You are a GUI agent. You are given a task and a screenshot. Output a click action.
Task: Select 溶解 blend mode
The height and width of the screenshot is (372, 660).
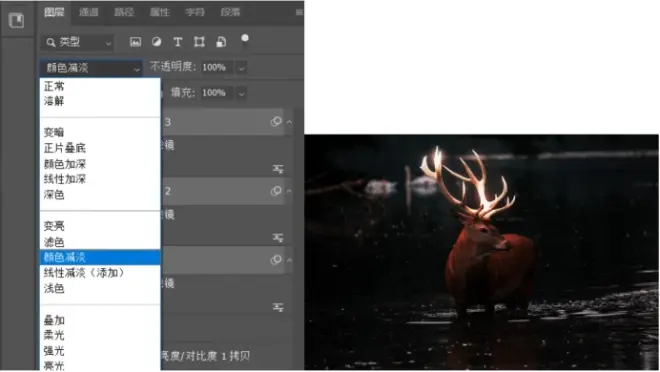(x=100, y=101)
